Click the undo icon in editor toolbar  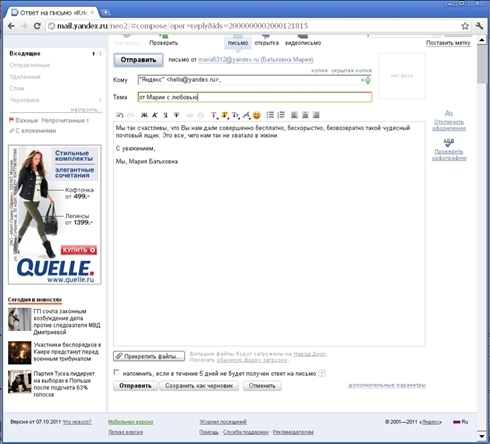click(120, 115)
